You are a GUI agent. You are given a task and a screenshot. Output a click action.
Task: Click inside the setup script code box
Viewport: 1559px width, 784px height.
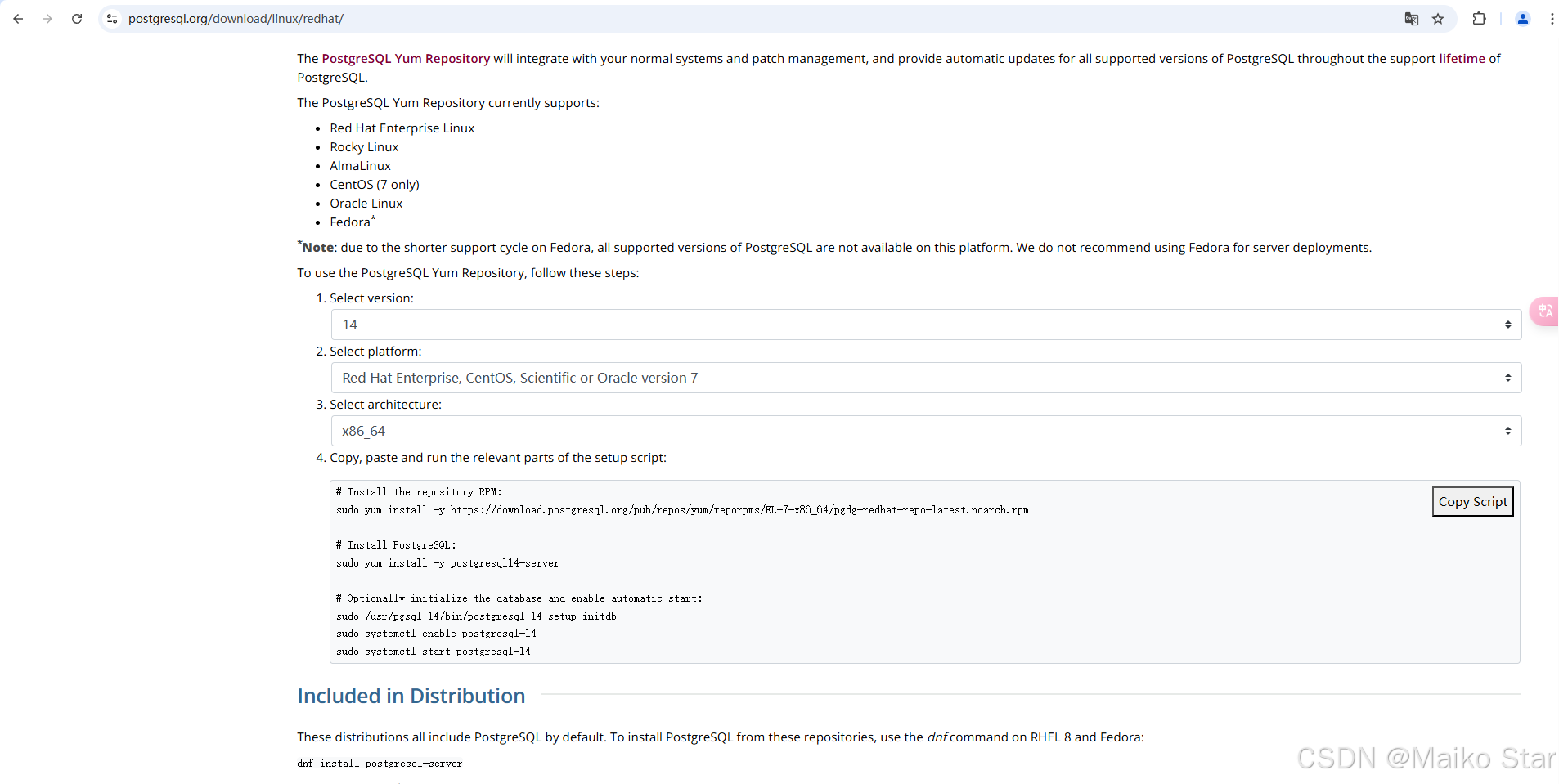[736, 572]
